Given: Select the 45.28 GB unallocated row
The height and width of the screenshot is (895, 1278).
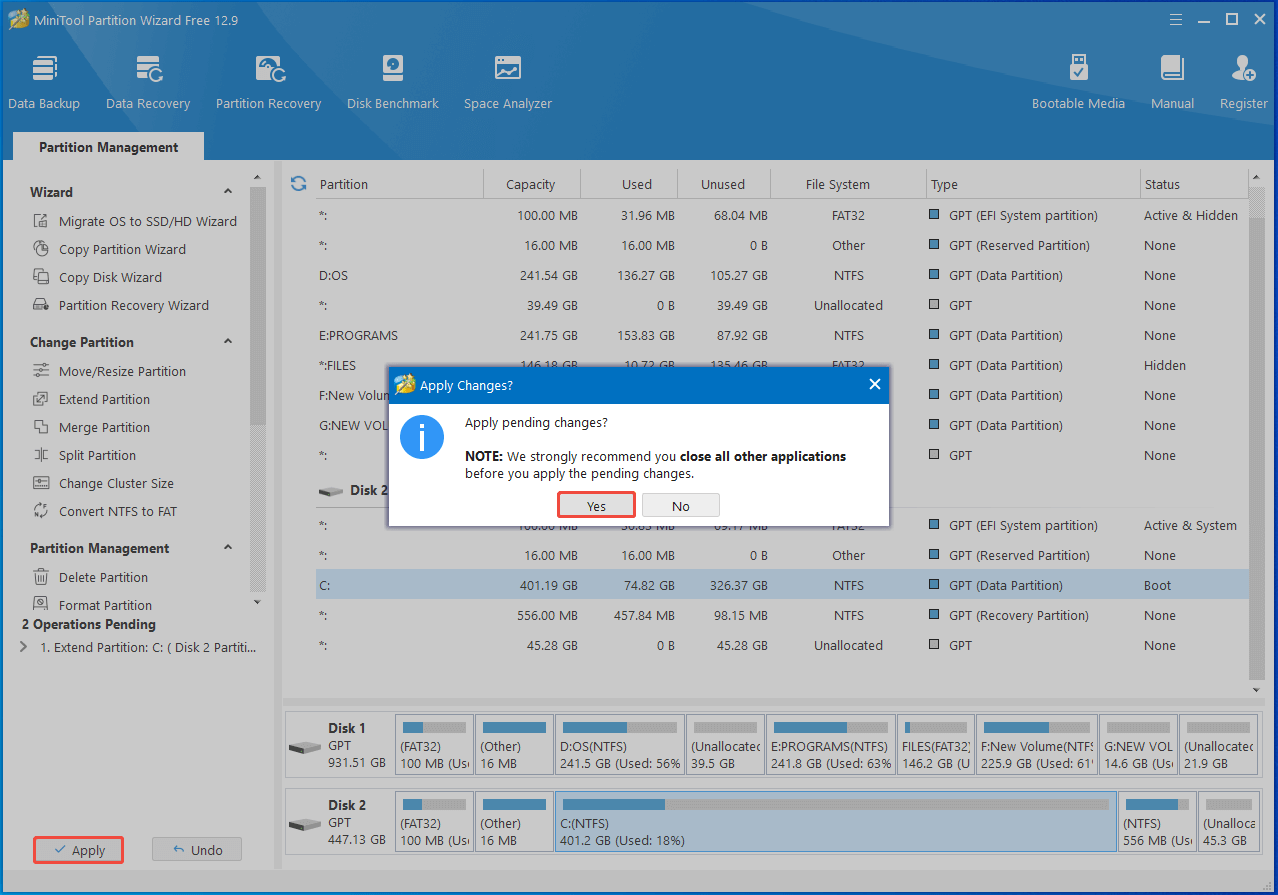Looking at the screenshot, I should [782, 645].
